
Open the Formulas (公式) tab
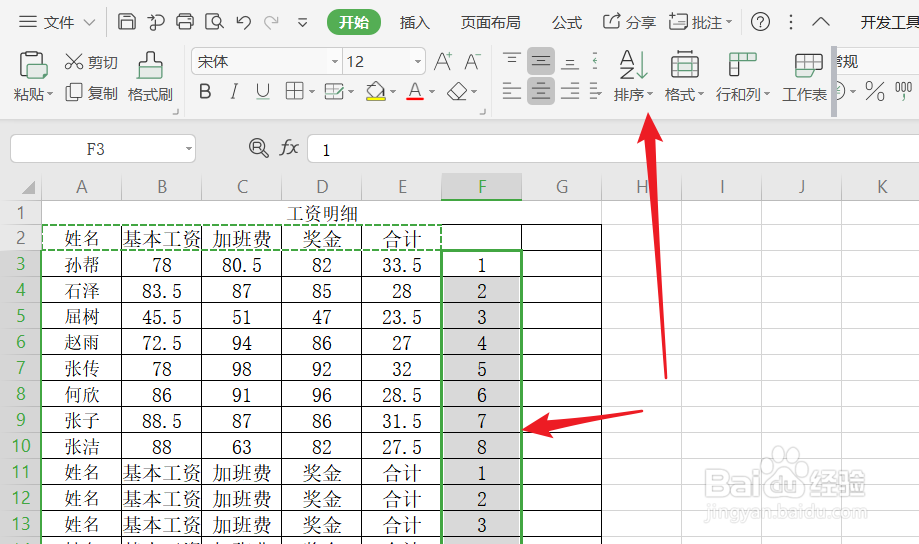pyautogui.click(x=567, y=22)
